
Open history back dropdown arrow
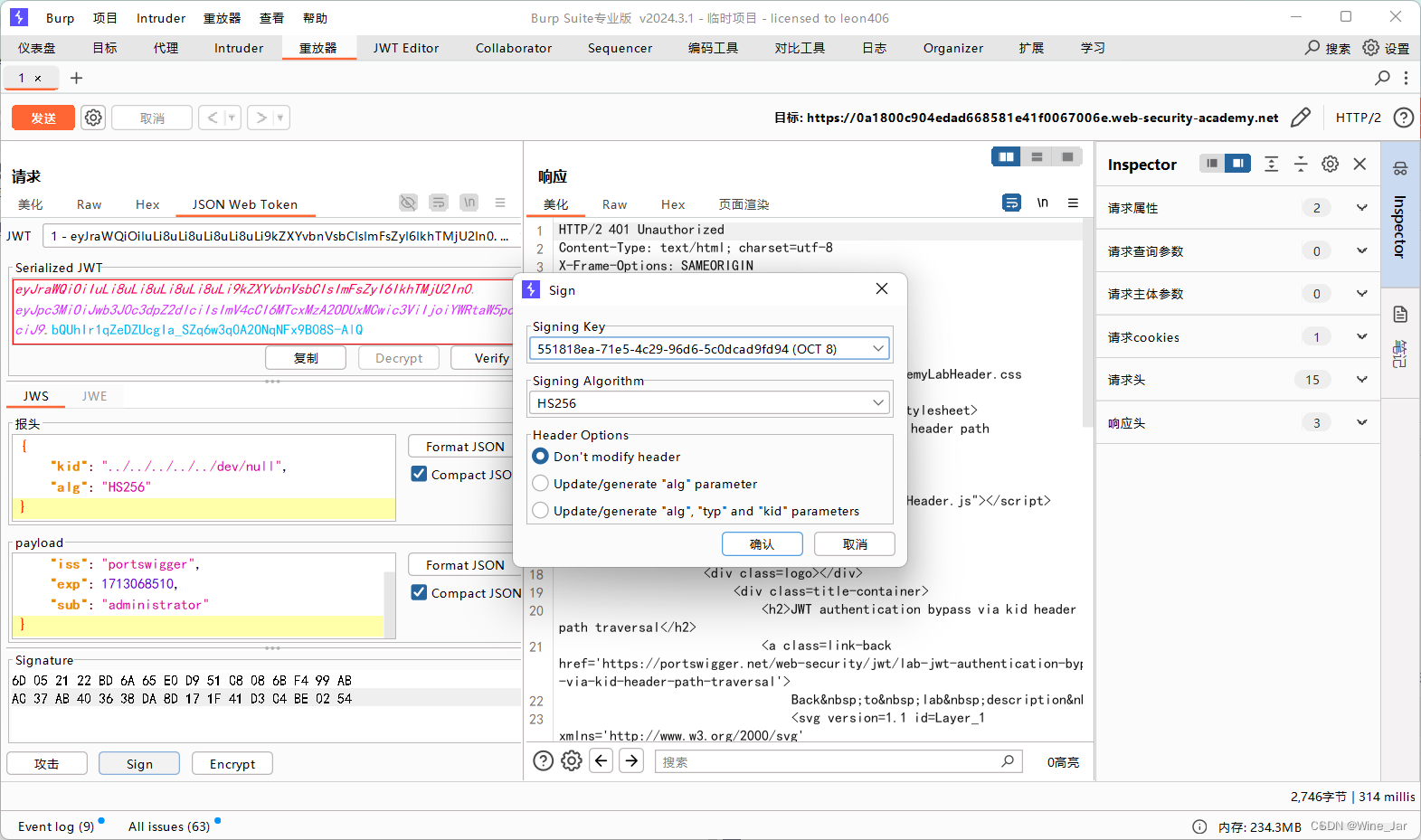click(232, 118)
